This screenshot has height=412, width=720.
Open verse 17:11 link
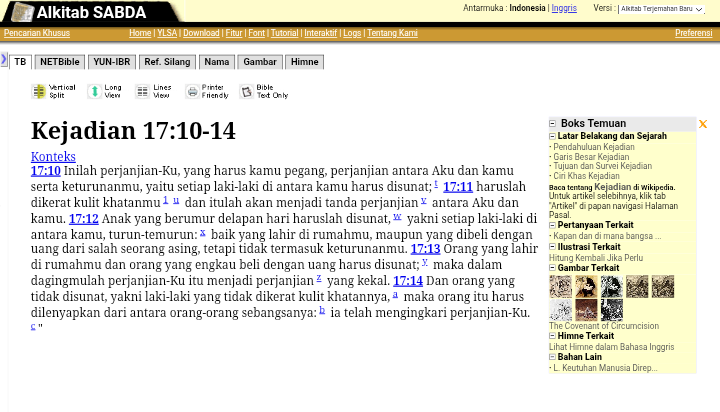pyautogui.click(x=458, y=187)
